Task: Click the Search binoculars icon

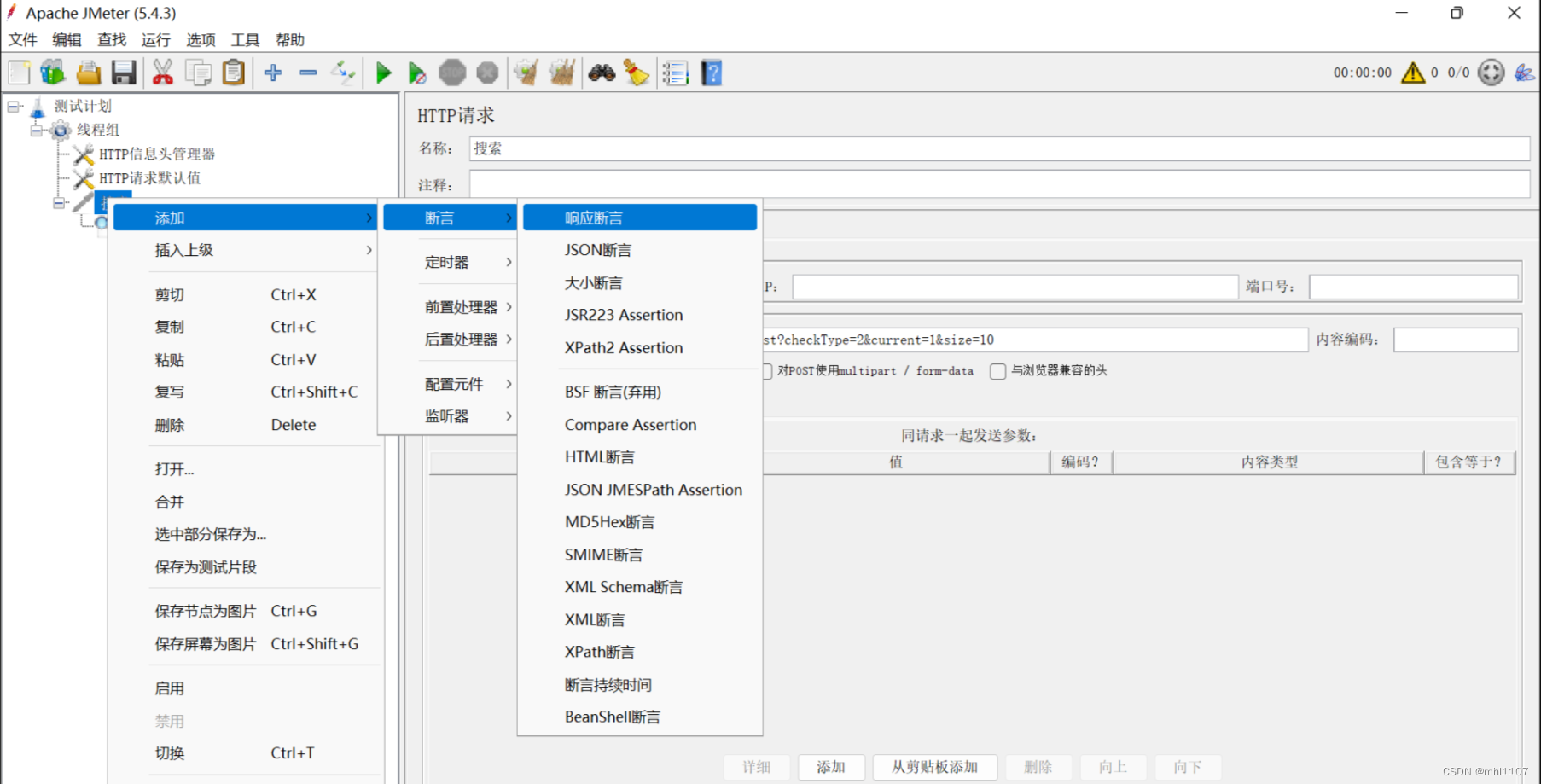Action: 602,73
